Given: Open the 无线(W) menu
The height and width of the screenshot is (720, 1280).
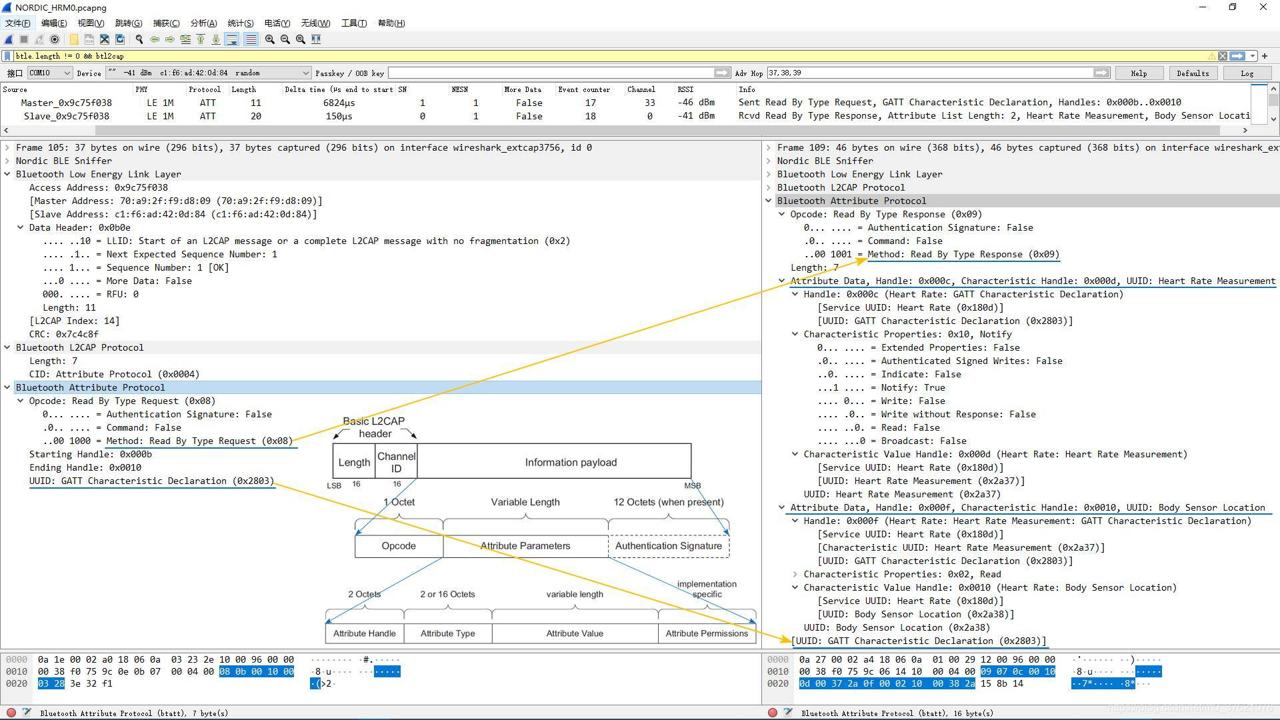Looking at the screenshot, I should [x=315, y=23].
